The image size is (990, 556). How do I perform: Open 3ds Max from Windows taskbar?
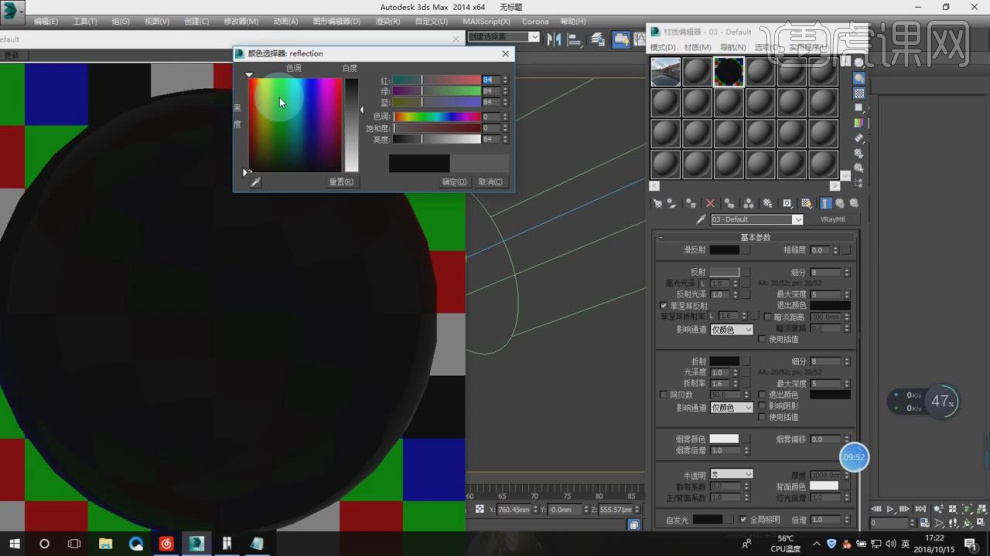(196, 543)
